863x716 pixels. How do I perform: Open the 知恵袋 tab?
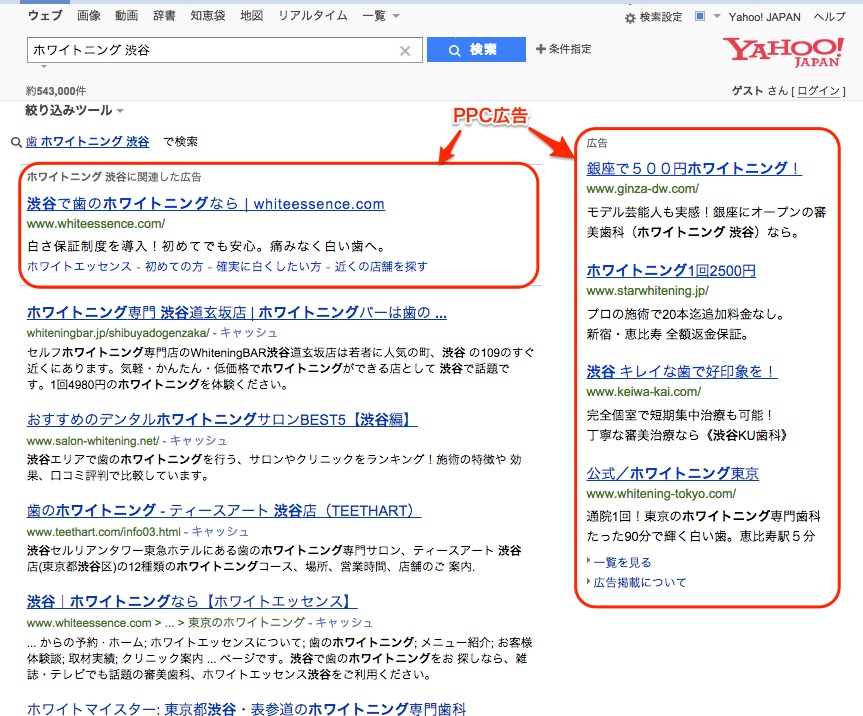[208, 15]
